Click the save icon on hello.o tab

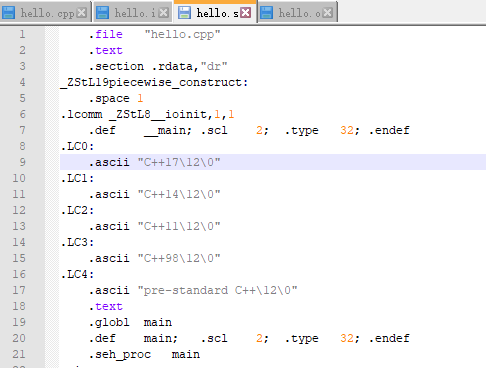(x=266, y=13)
